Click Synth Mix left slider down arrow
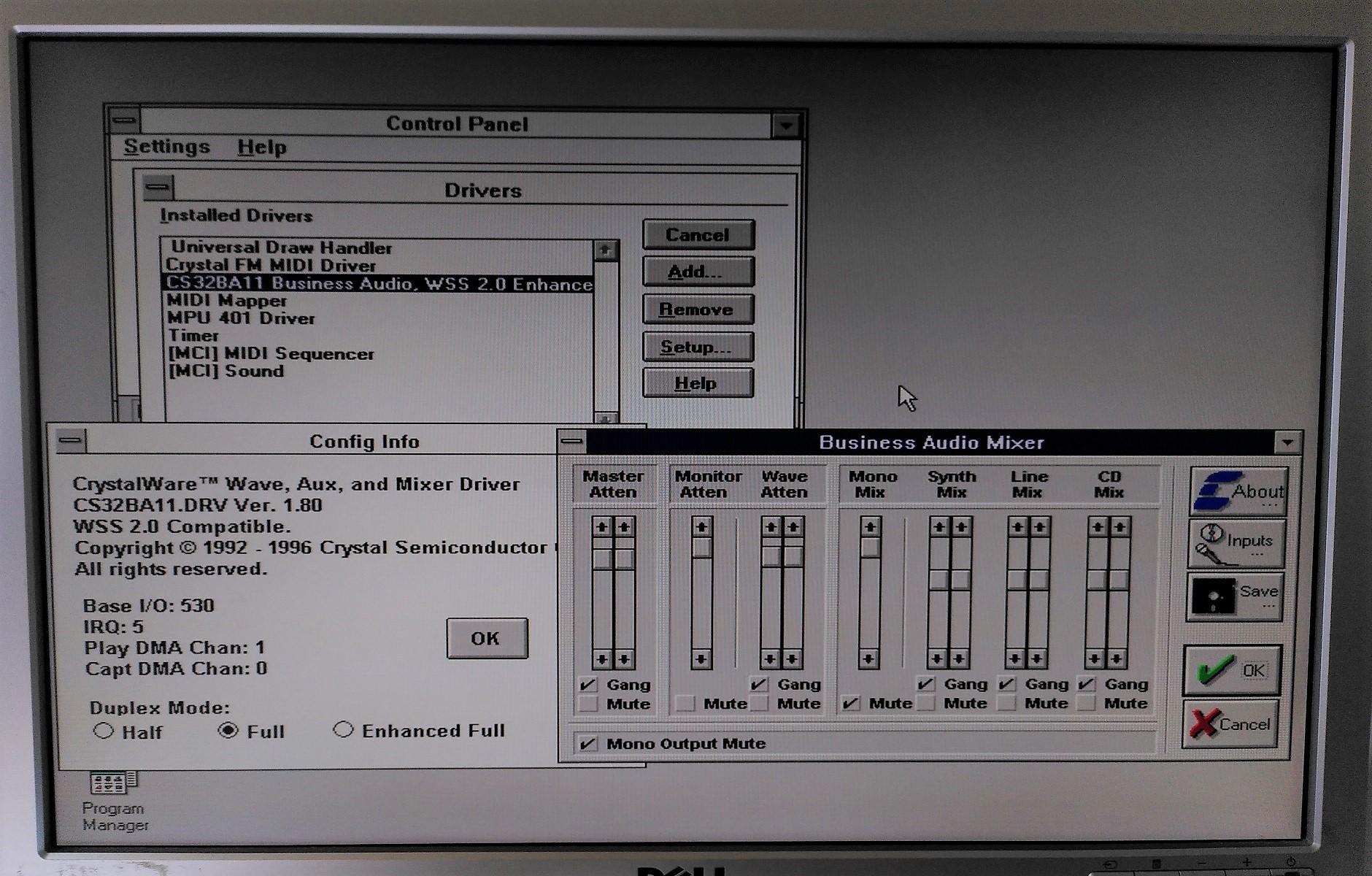 pyautogui.click(x=939, y=659)
